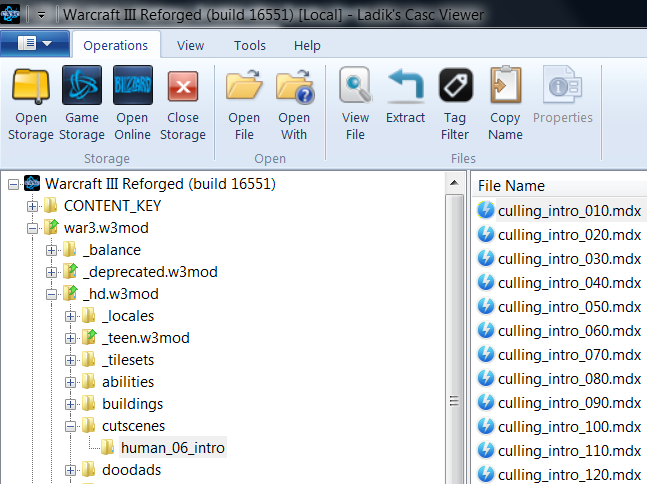Image resolution: width=647 pixels, height=484 pixels.
Task: Click the Casc Viewer app icon in title bar
Action: (x=10, y=14)
